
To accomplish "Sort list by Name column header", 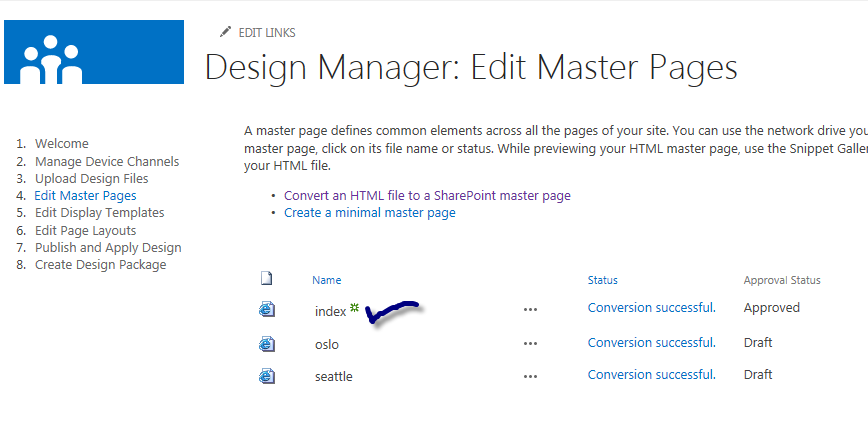I will click(326, 281).
